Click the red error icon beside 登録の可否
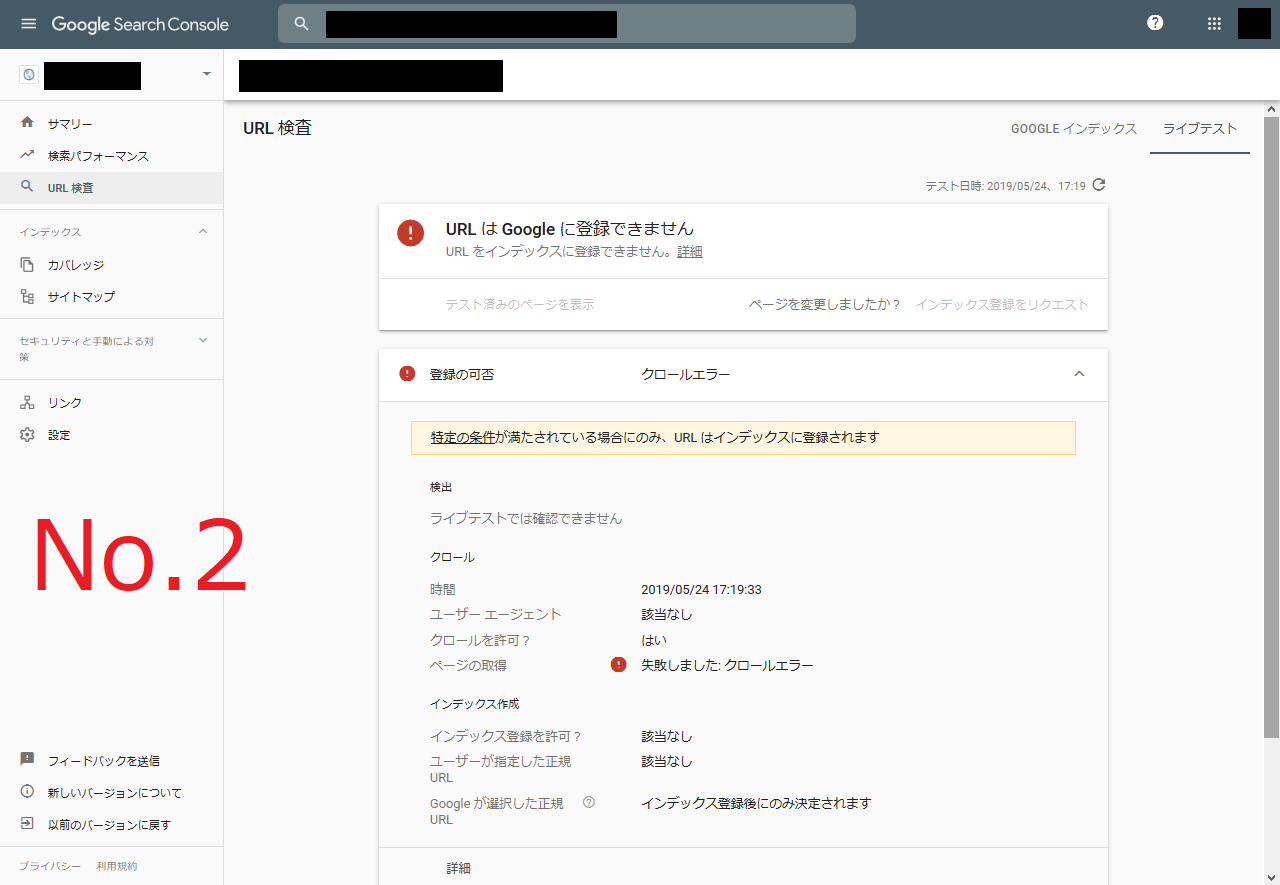The height and width of the screenshot is (885, 1280). point(407,373)
